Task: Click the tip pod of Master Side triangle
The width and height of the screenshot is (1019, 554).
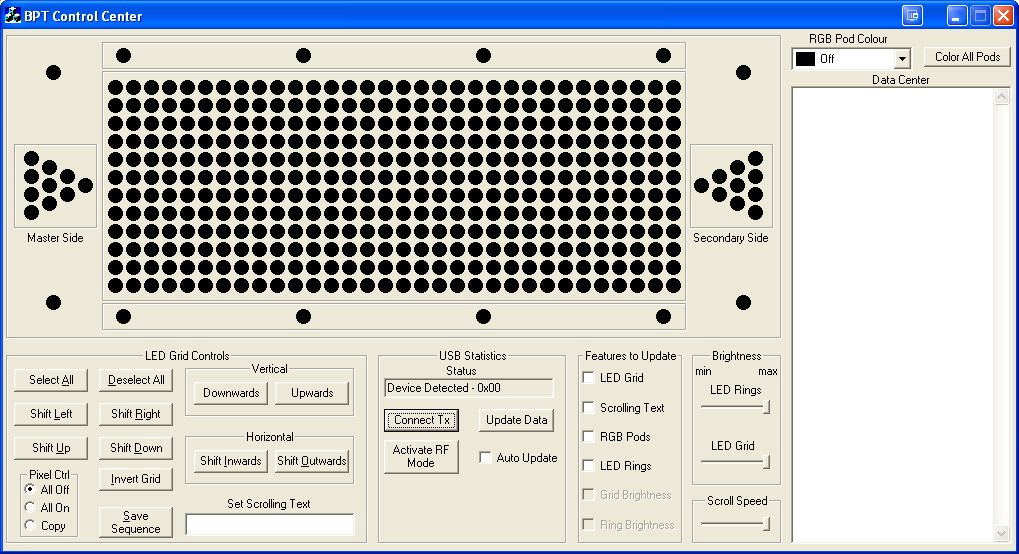Action: click(x=86, y=185)
